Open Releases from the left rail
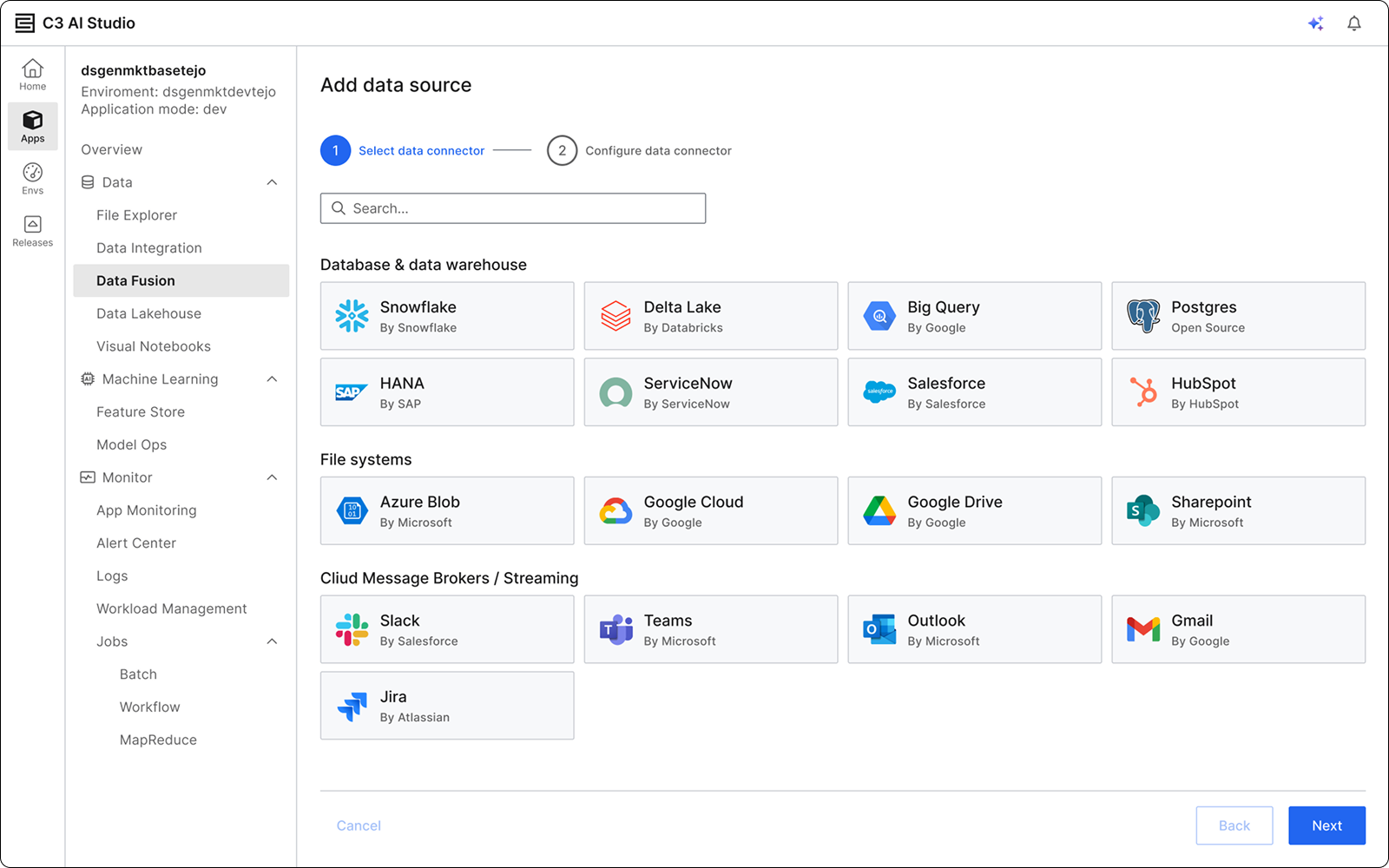1389x868 pixels. pos(33,231)
